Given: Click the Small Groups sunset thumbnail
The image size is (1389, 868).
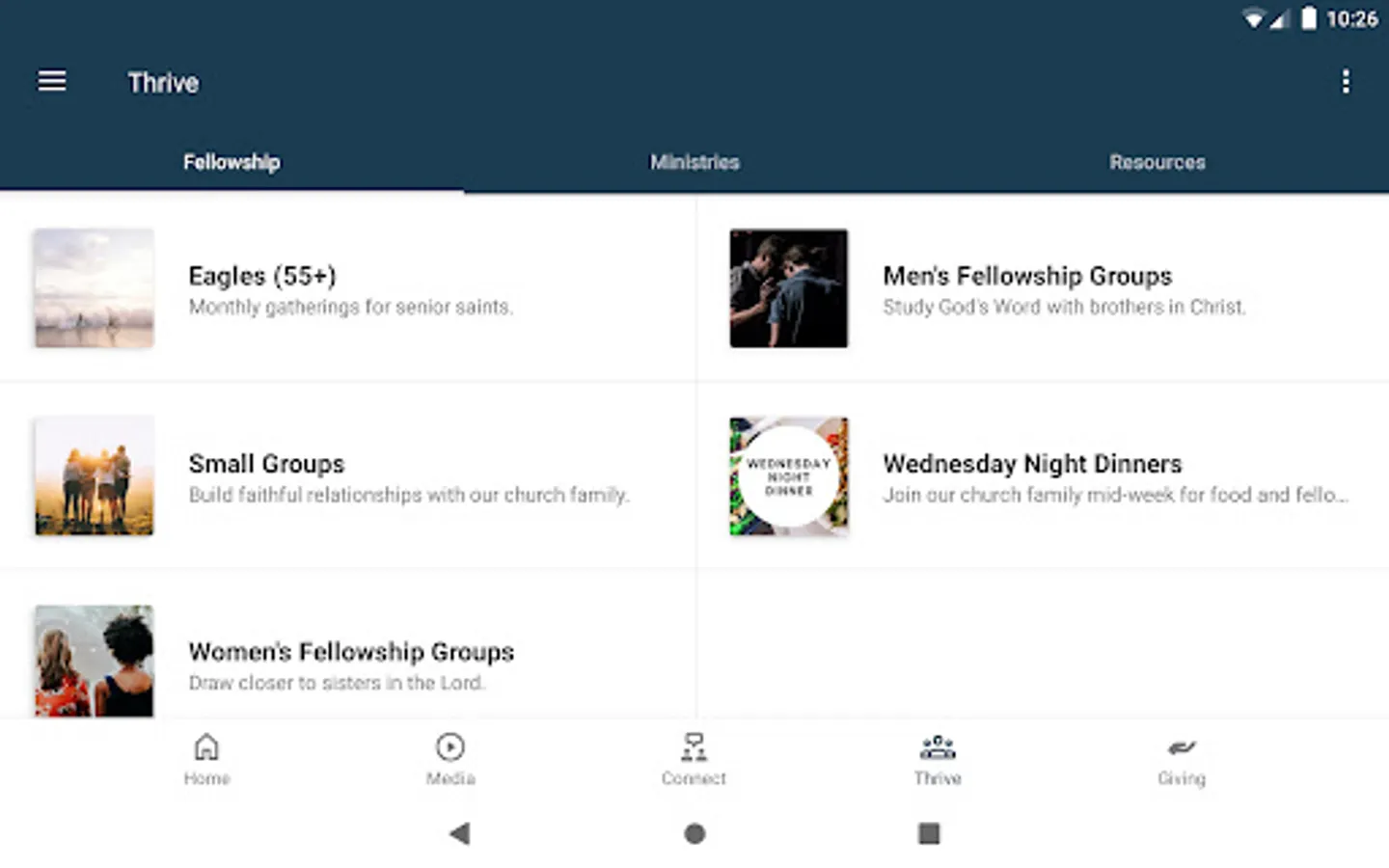Looking at the screenshot, I should [95, 476].
